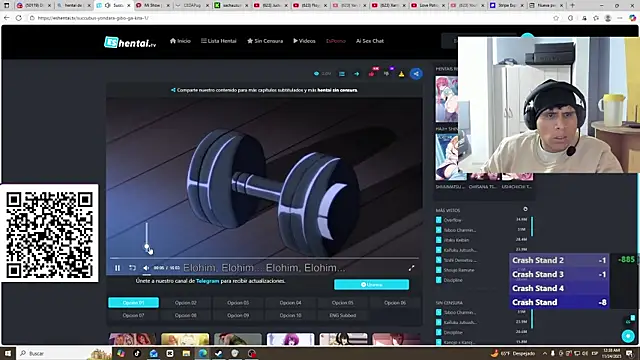Reload the page with the browser refresh icon

(19, 18)
